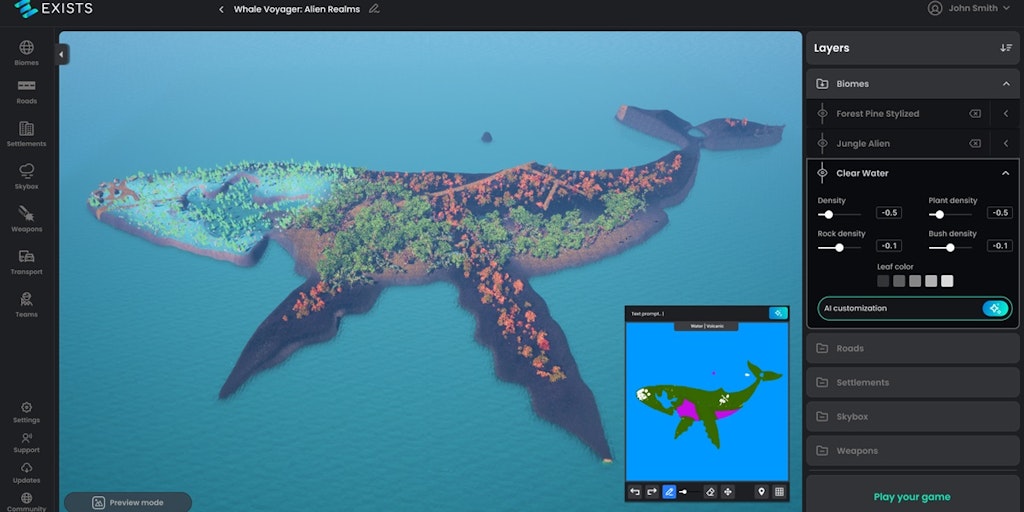
Task: Open Community from the sidebar
Action: coord(26,502)
